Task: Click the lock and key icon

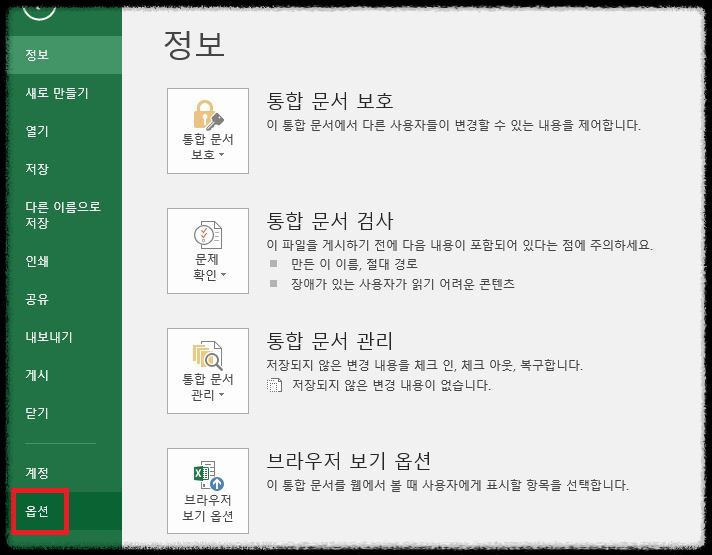Action: (208, 114)
